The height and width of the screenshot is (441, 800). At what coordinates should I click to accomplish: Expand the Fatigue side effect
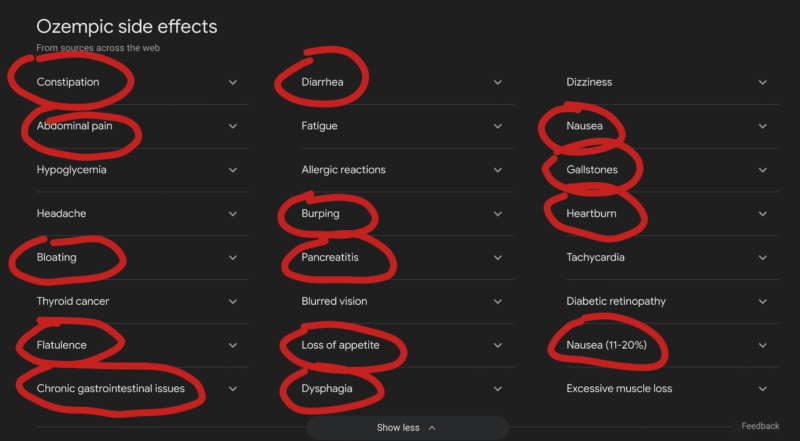[497, 126]
